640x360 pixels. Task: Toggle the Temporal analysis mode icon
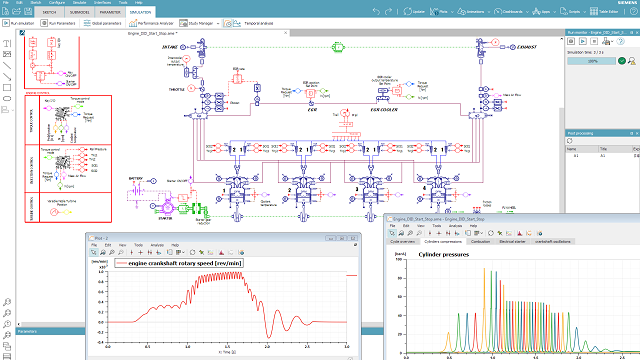coord(228,24)
